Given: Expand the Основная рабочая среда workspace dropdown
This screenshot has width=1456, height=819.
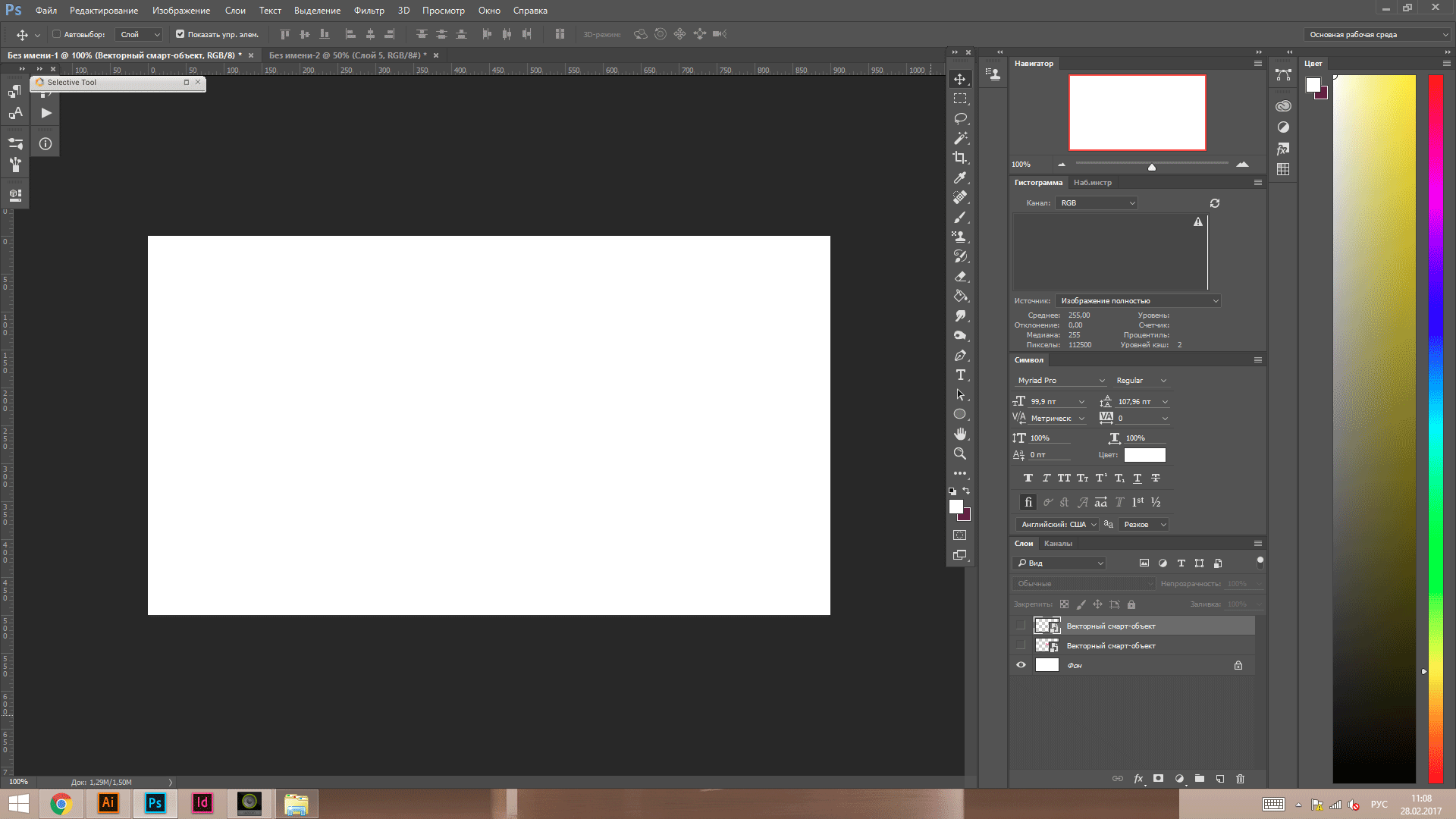Looking at the screenshot, I should (1377, 34).
